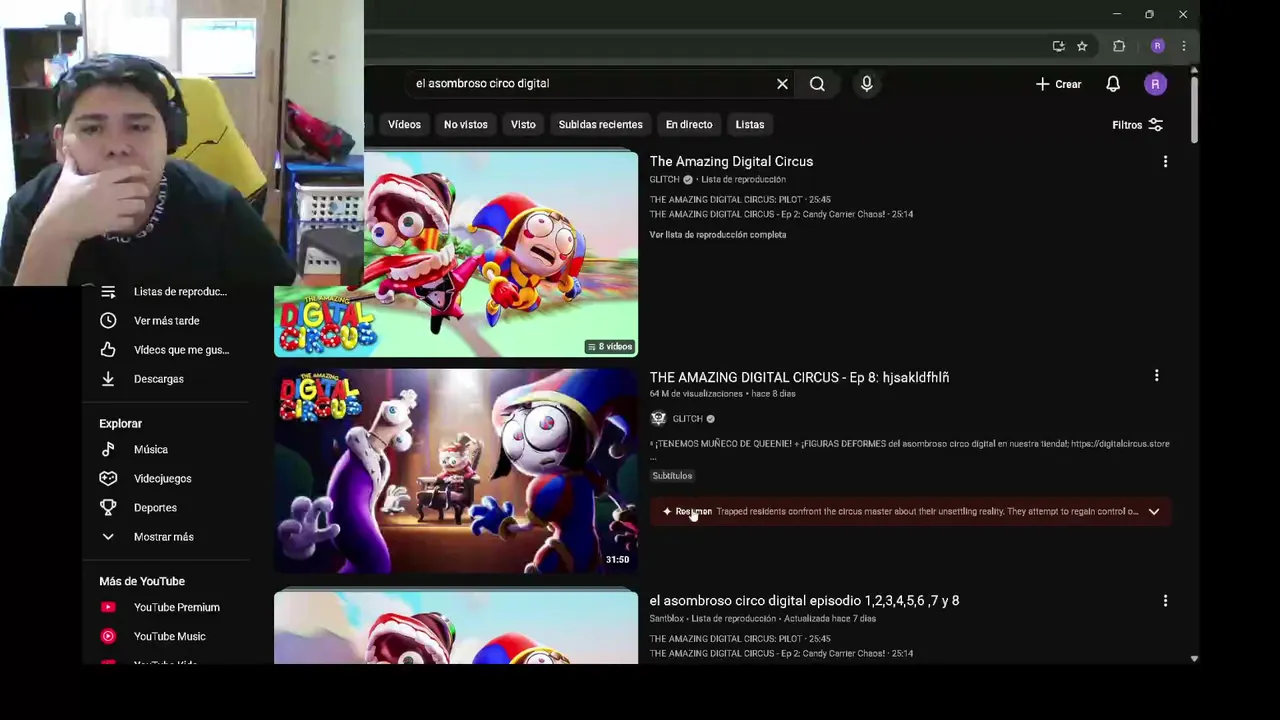Select the Visto filter chip

(523, 125)
